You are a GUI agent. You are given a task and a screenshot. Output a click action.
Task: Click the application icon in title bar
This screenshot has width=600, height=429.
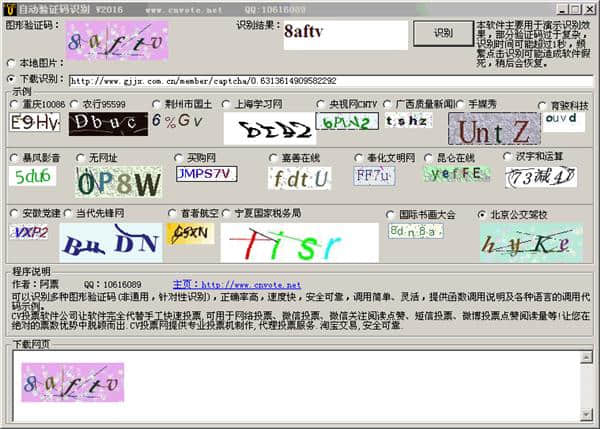click(x=9, y=8)
